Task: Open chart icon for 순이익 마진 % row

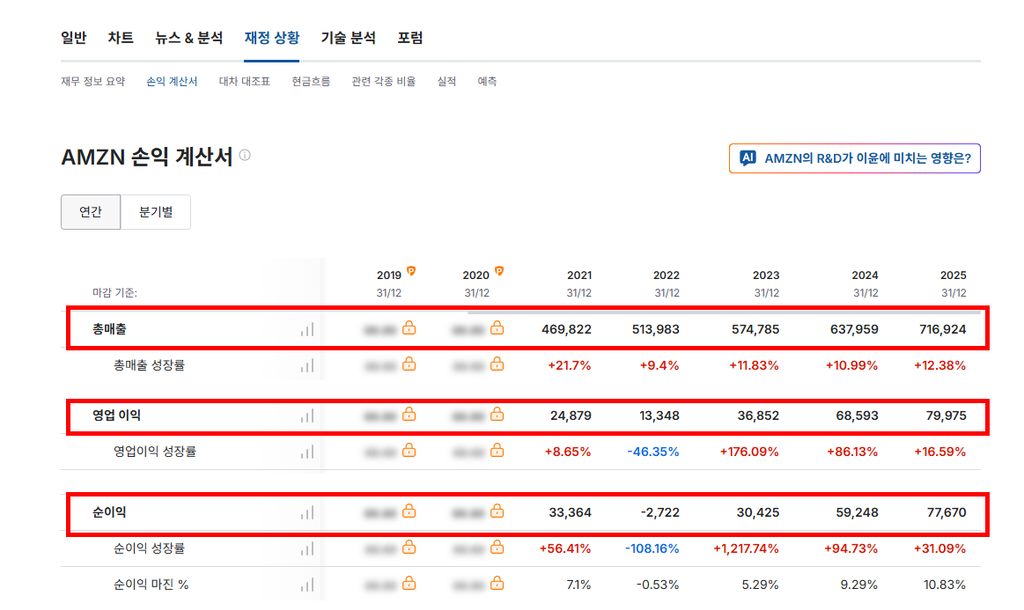Action: pos(307,585)
